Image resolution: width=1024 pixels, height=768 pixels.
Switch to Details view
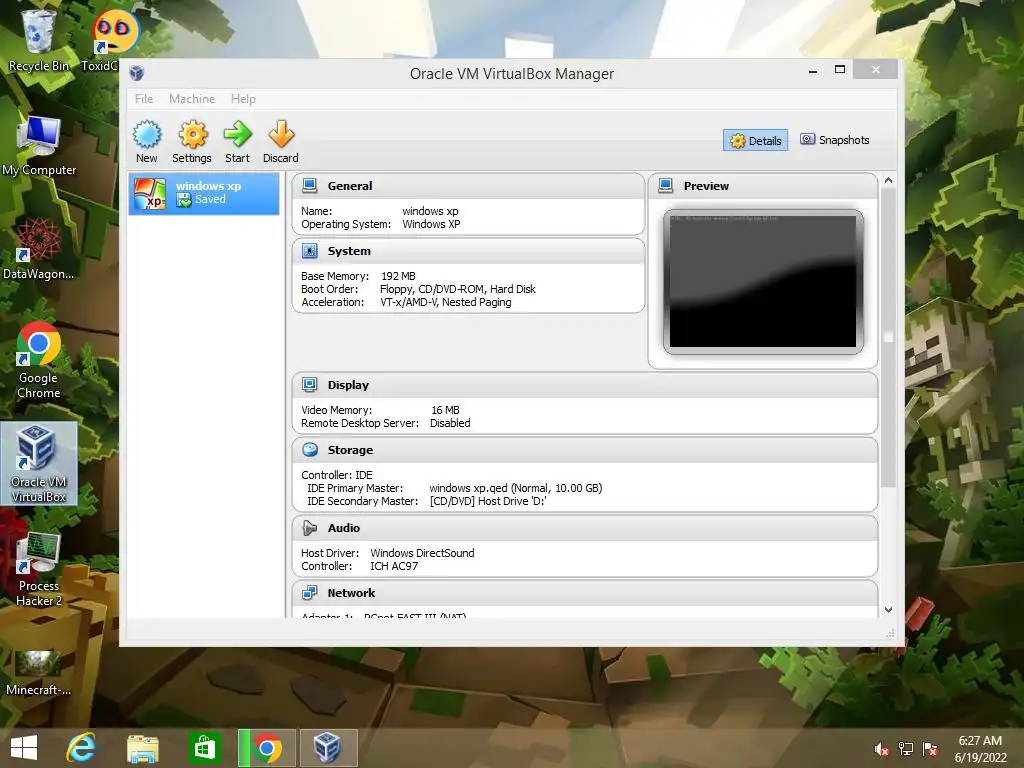(756, 140)
